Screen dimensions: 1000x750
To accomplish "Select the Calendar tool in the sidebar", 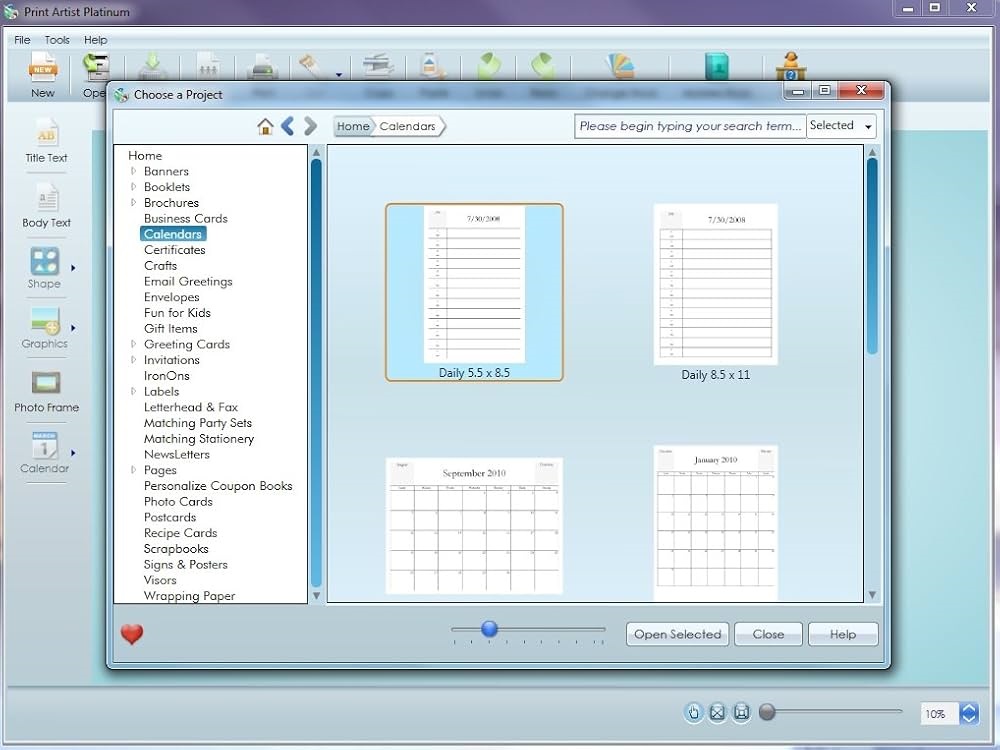I will (x=44, y=453).
